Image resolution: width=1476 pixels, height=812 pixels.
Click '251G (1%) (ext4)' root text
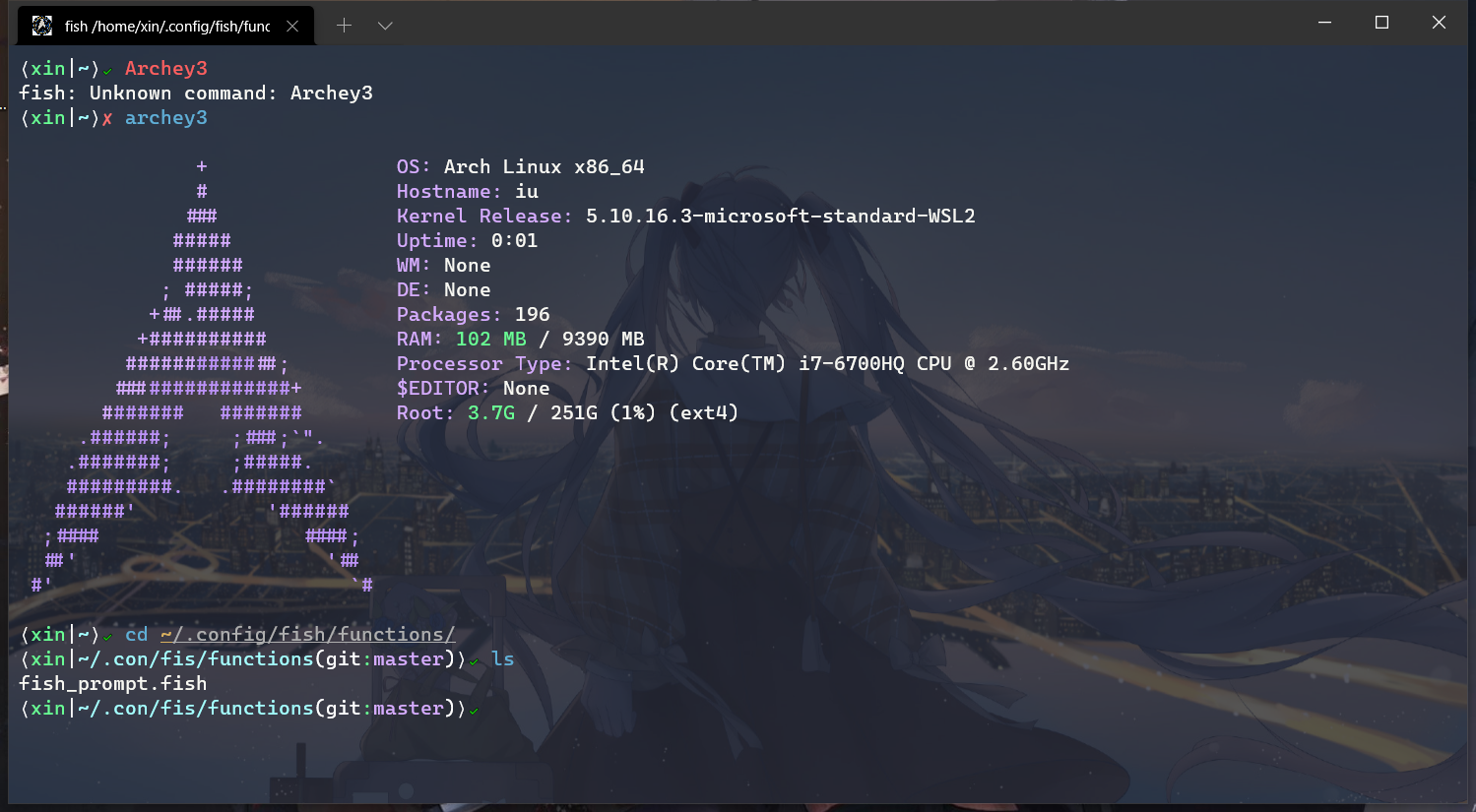[x=645, y=412]
